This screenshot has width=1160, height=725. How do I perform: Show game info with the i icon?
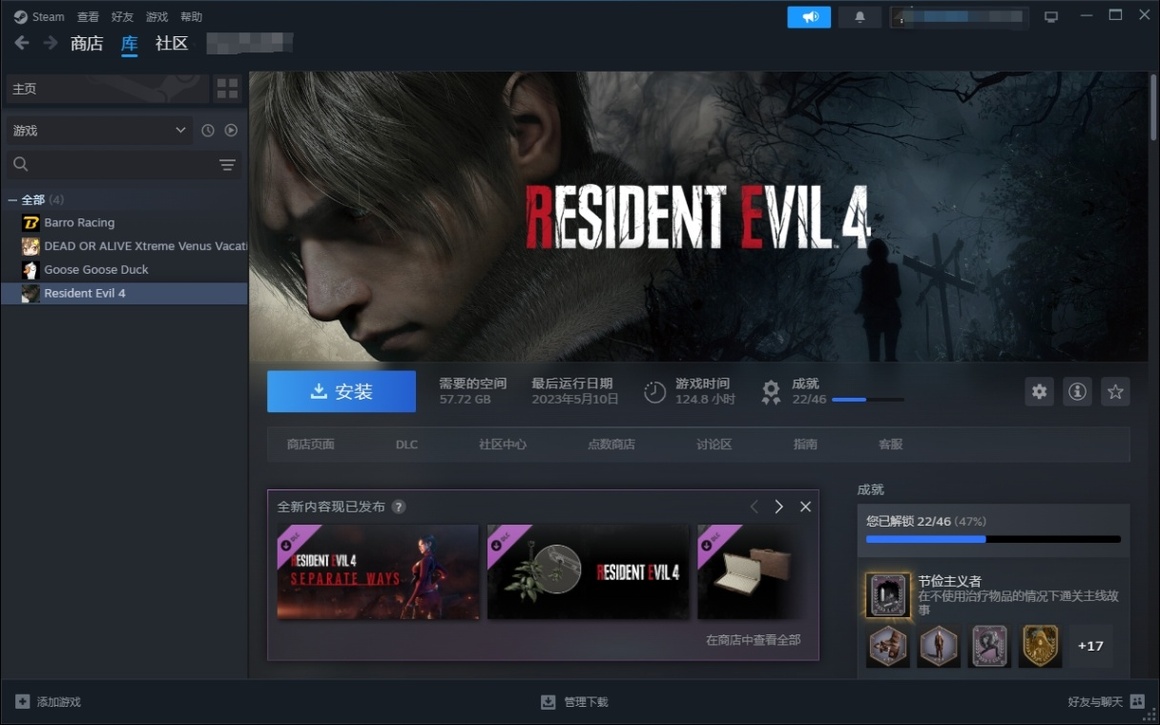coord(1077,391)
